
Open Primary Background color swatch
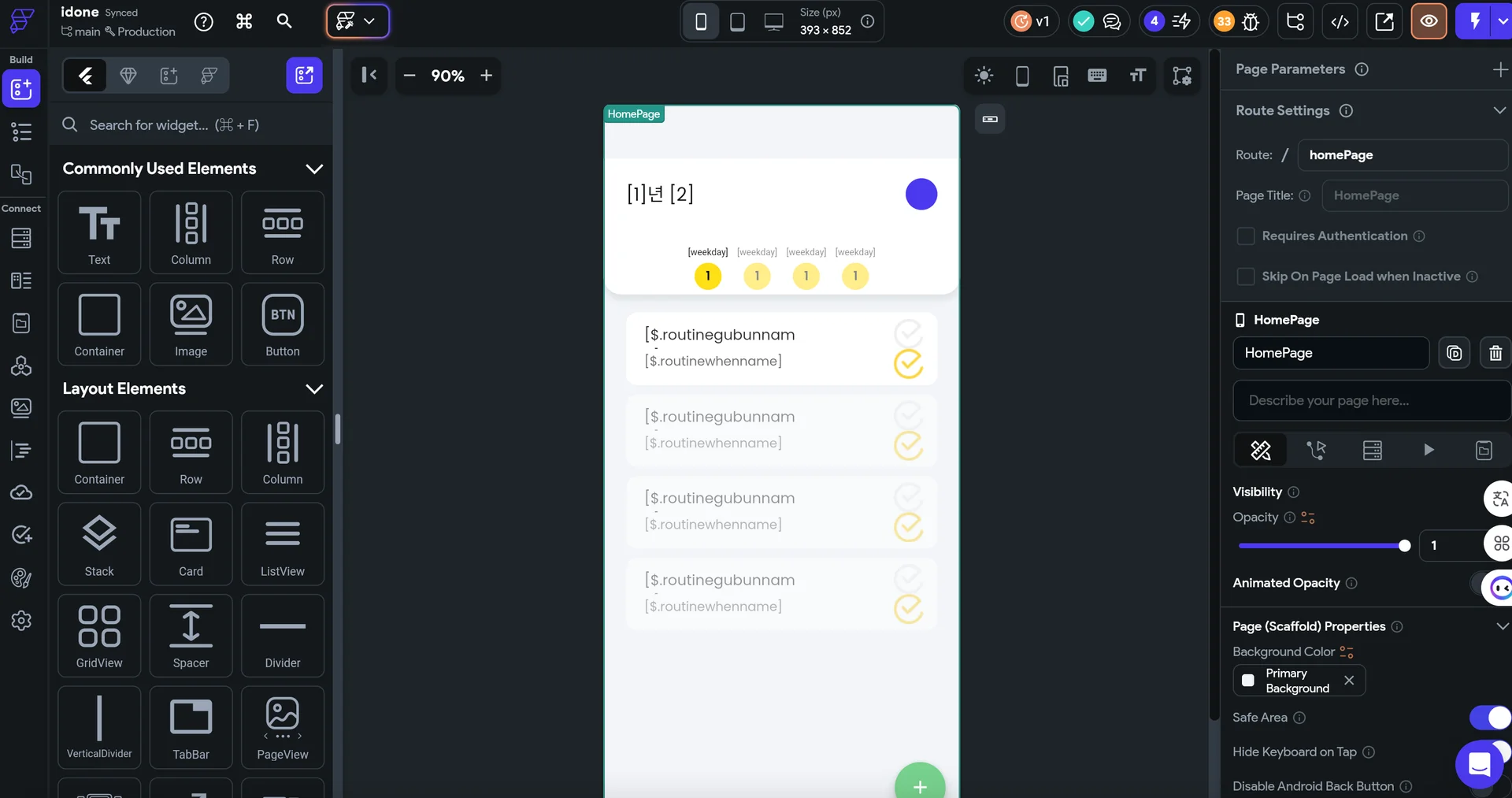1248,681
